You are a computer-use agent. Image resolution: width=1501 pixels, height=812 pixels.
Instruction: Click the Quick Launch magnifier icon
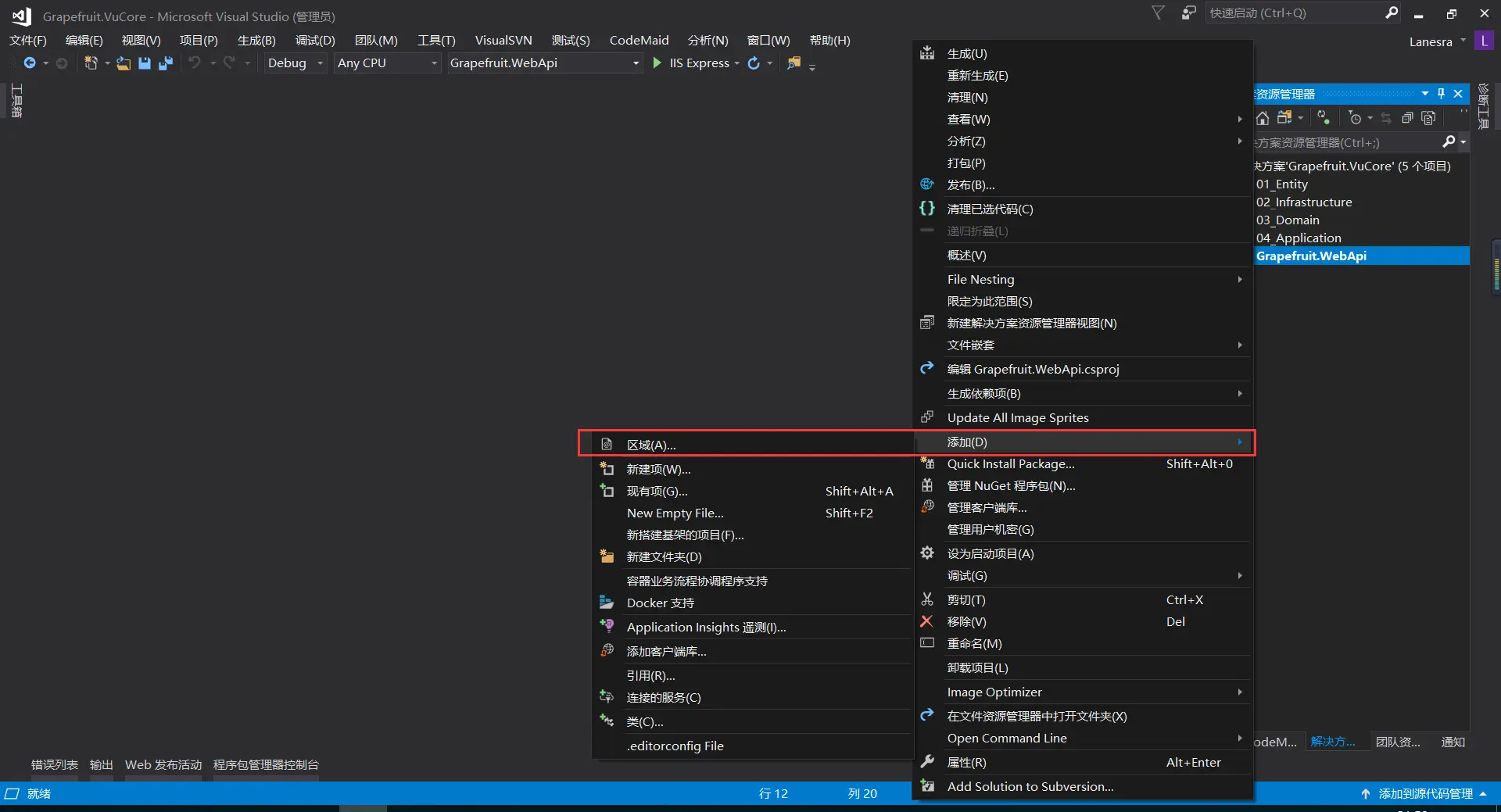pos(1392,13)
